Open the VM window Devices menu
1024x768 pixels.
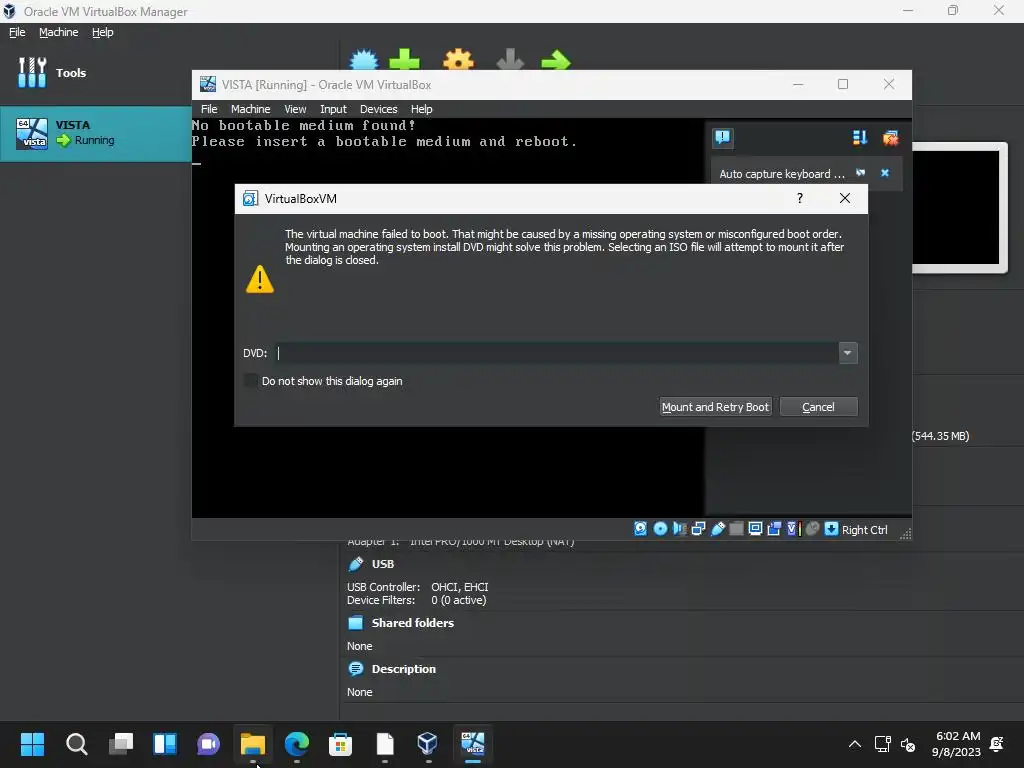[378, 109]
